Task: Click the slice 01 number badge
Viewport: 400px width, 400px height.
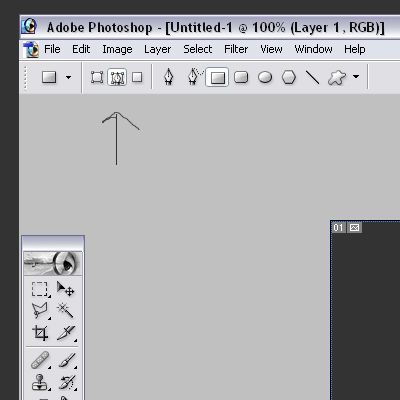Action: pos(338,228)
